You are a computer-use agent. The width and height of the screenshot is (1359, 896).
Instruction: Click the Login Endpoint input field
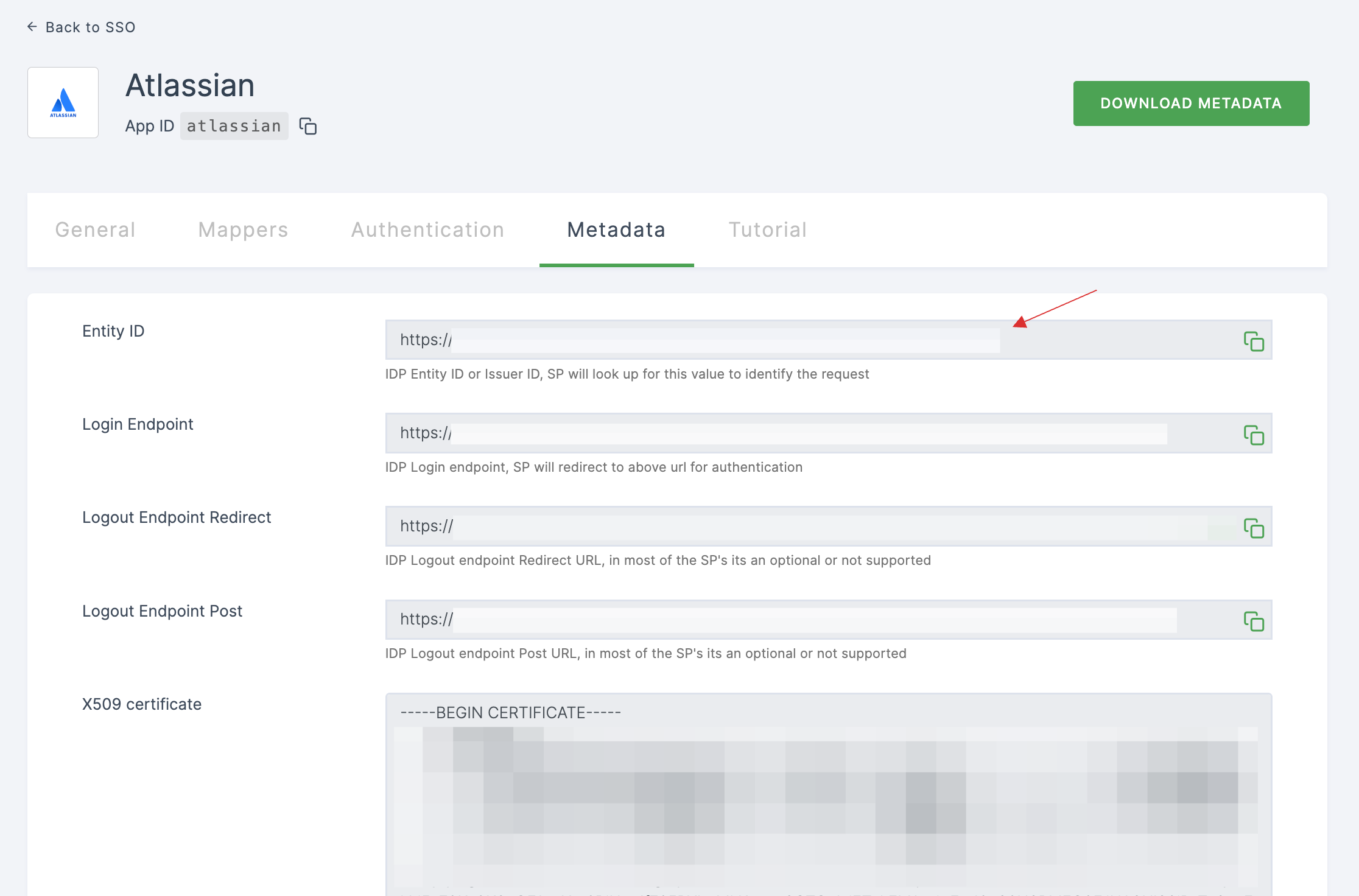[x=829, y=433]
